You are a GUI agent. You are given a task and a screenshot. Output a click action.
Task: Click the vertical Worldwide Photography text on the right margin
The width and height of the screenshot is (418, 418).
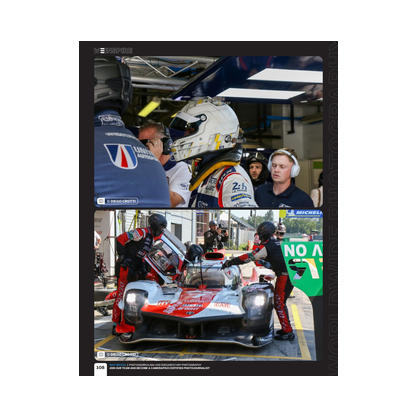[x=333, y=208]
